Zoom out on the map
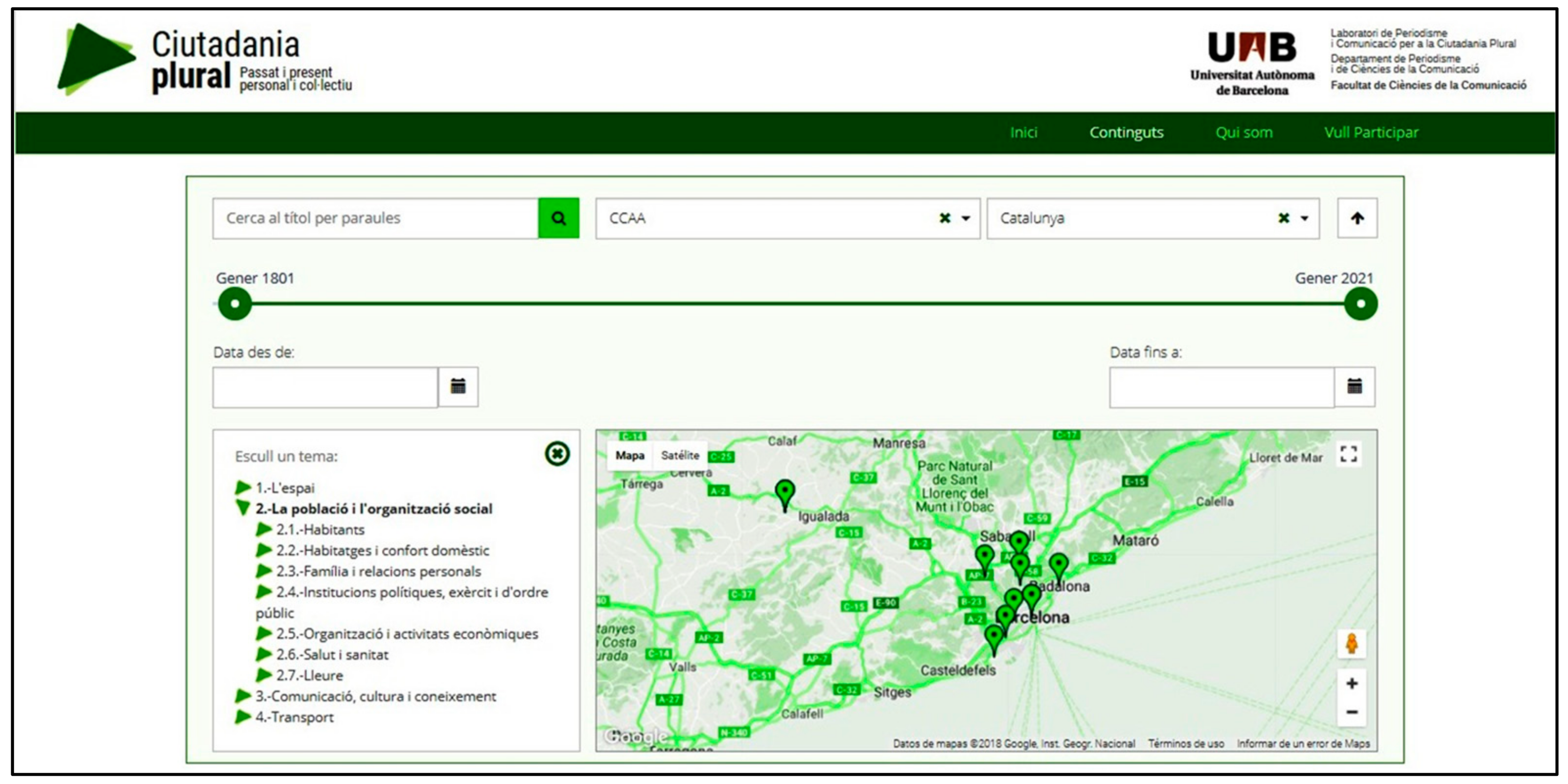 point(1351,712)
